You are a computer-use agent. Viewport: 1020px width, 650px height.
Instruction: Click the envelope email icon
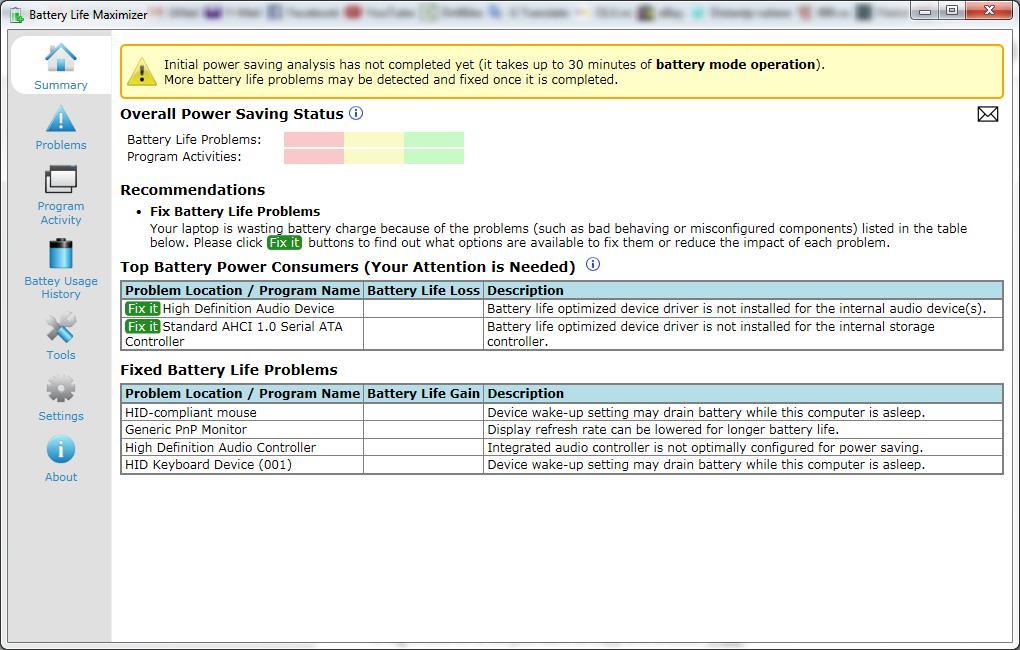pos(987,114)
